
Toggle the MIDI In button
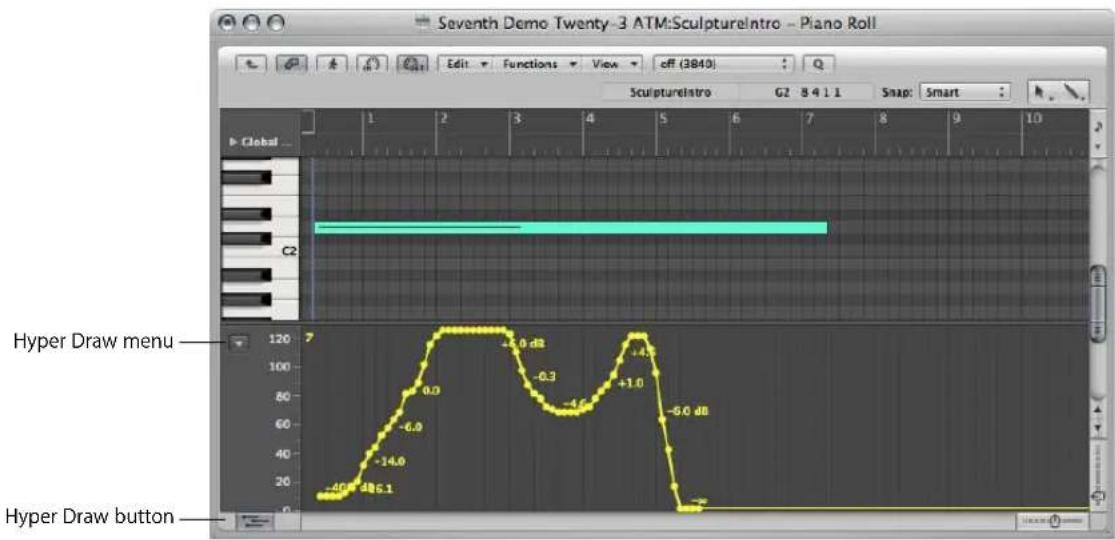click(371, 63)
